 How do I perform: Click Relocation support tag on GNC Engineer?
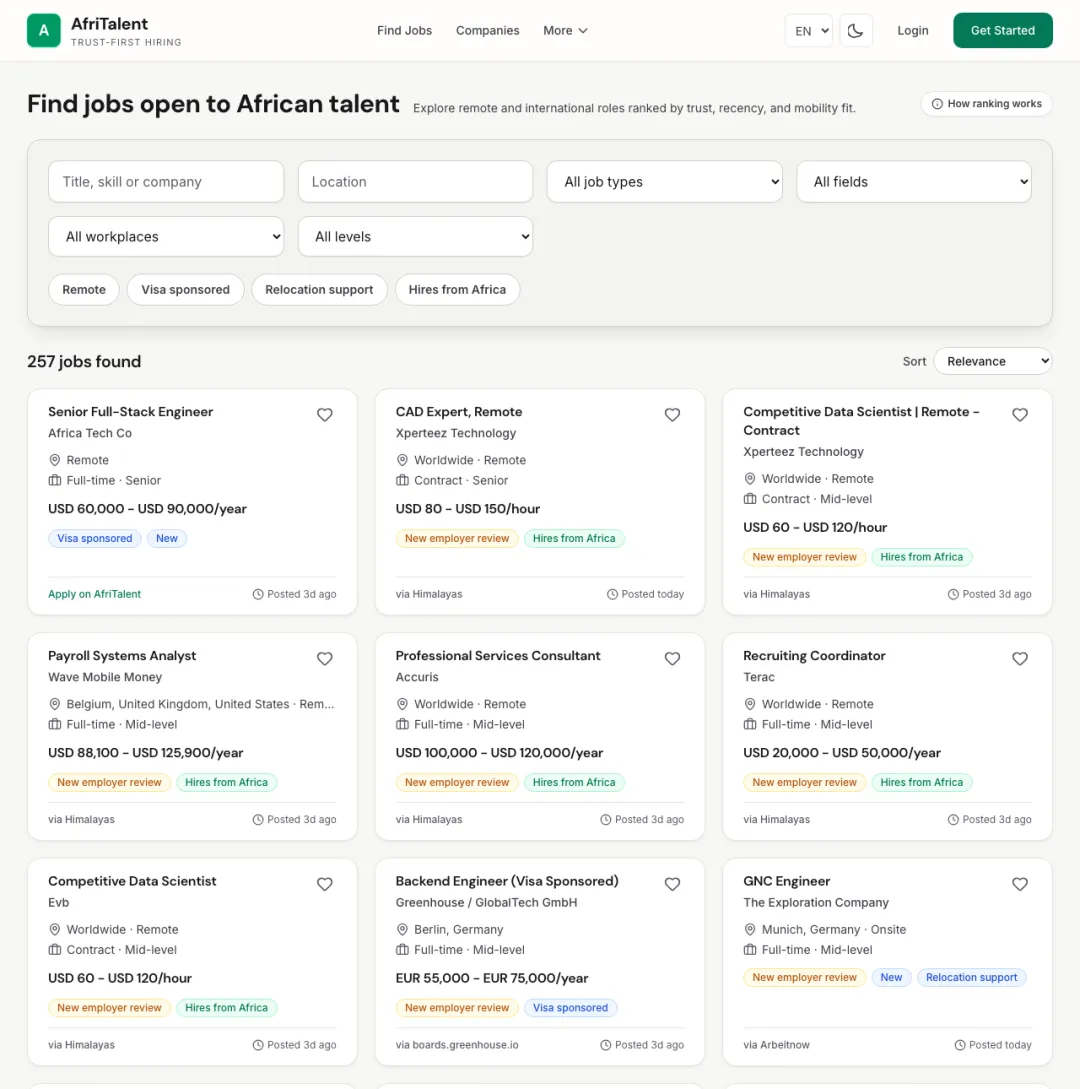971,977
